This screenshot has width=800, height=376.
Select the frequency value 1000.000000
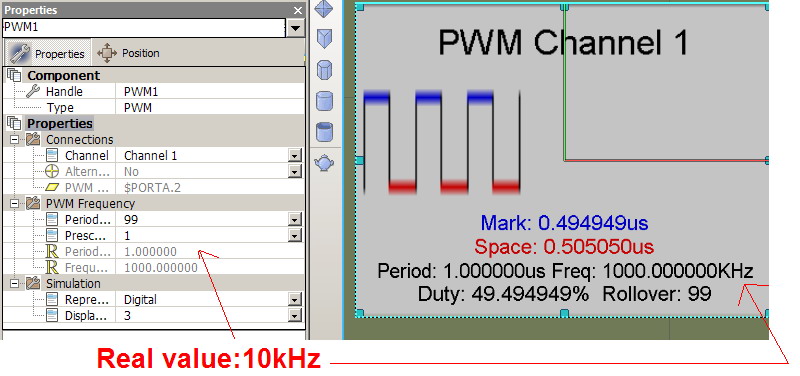tap(210, 267)
